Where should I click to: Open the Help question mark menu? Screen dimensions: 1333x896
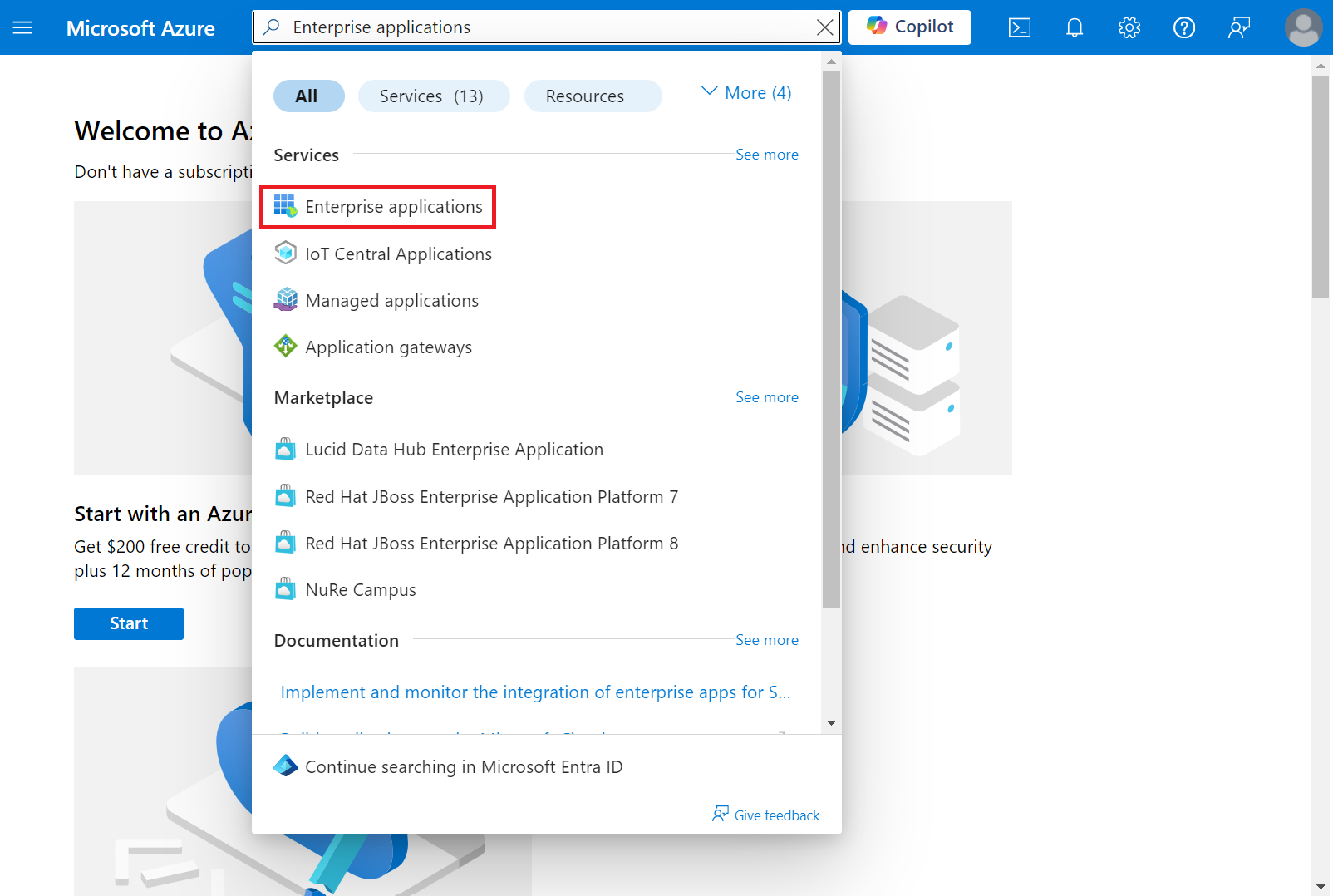click(x=1183, y=27)
